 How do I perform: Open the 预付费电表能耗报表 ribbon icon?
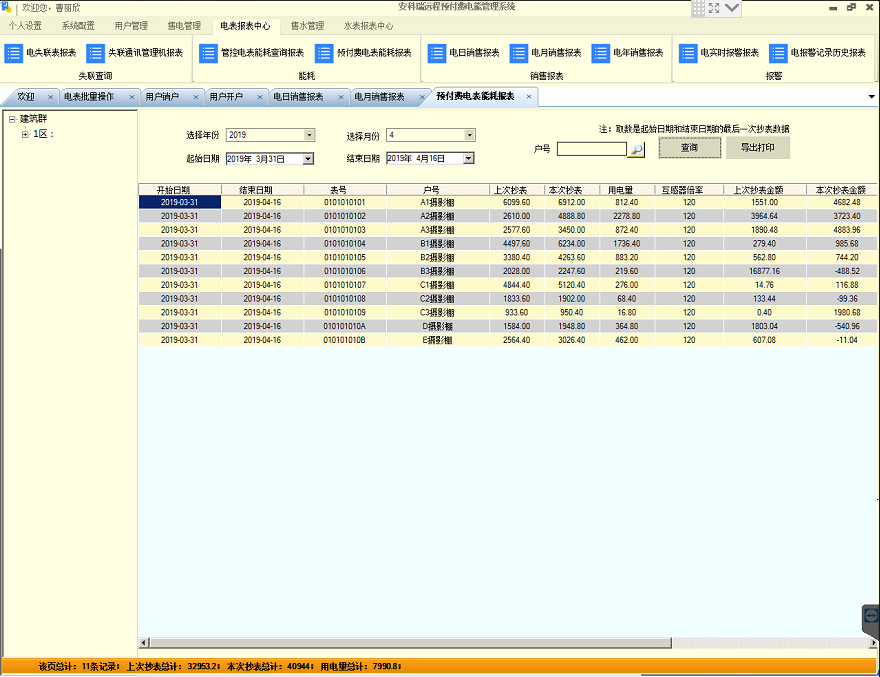point(324,53)
